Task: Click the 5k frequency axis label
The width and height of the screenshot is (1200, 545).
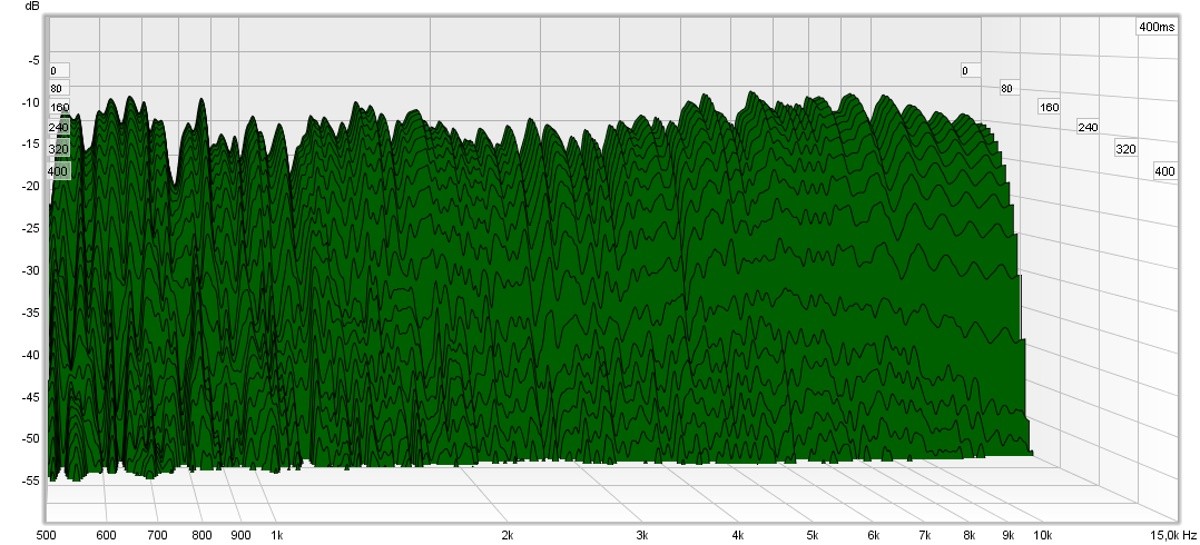Action: 813,535
